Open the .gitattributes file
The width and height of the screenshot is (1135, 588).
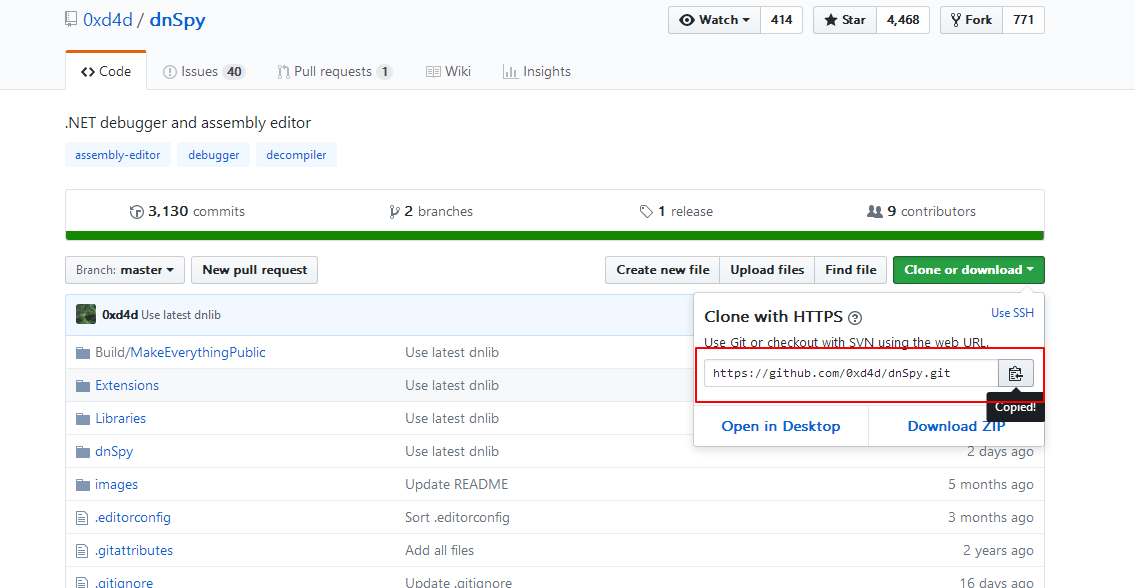click(134, 550)
